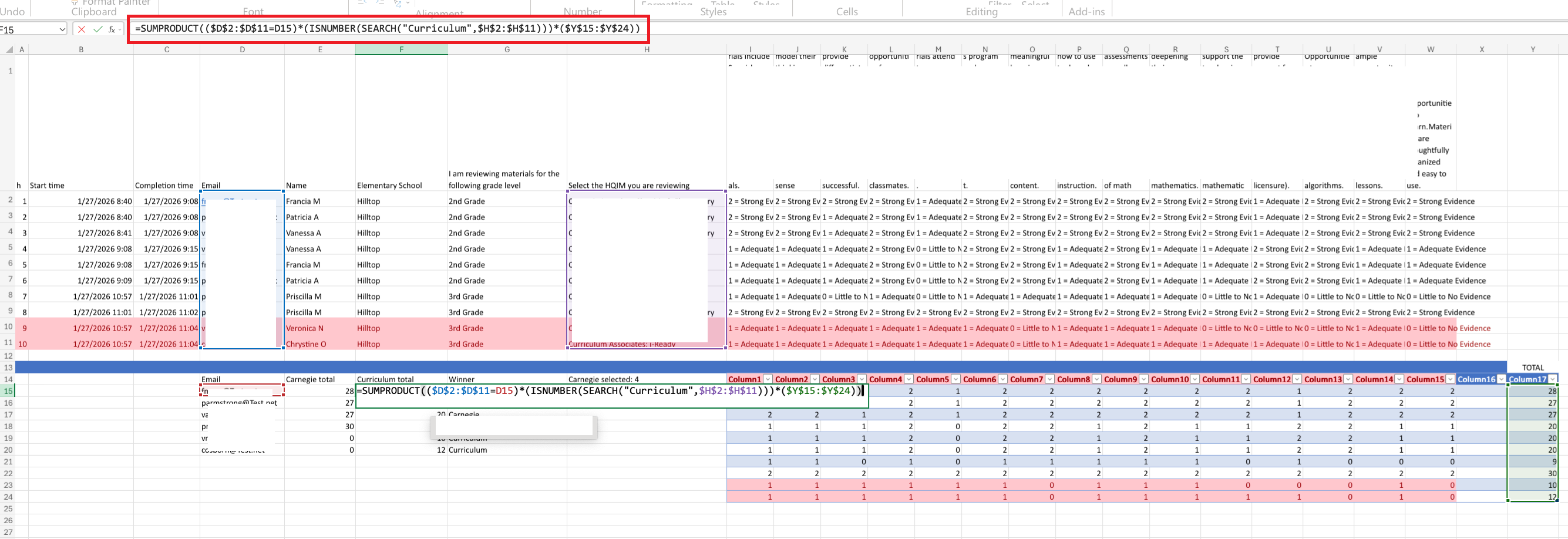Open the Column4 filter dropdown
Viewport: 1568px width, 539px height.
pos(908,379)
